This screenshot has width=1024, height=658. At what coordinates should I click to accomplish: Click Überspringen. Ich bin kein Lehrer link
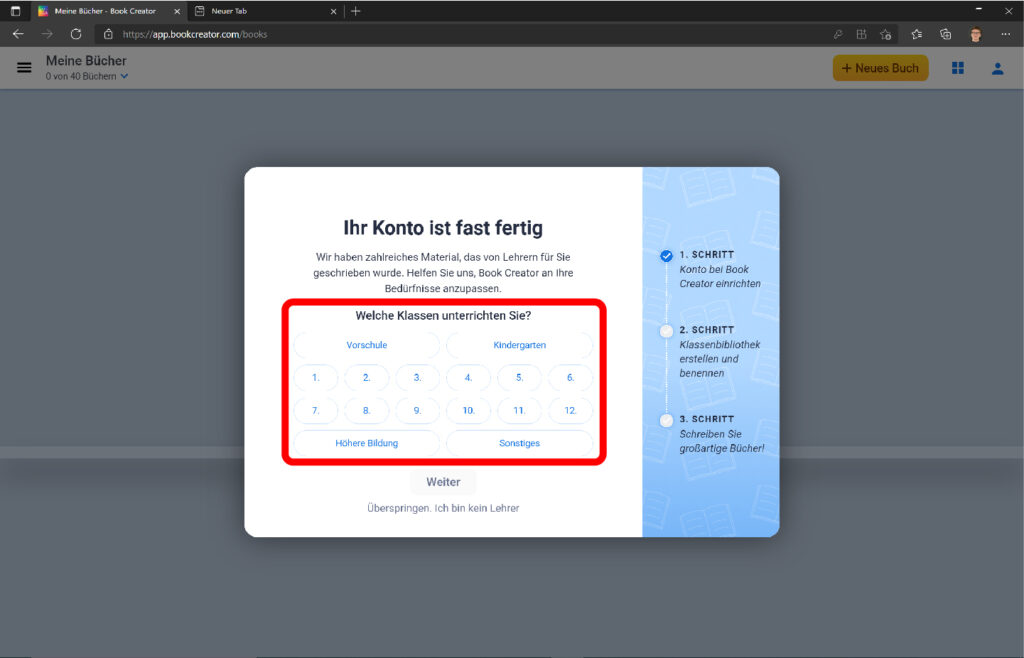pos(443,508)
